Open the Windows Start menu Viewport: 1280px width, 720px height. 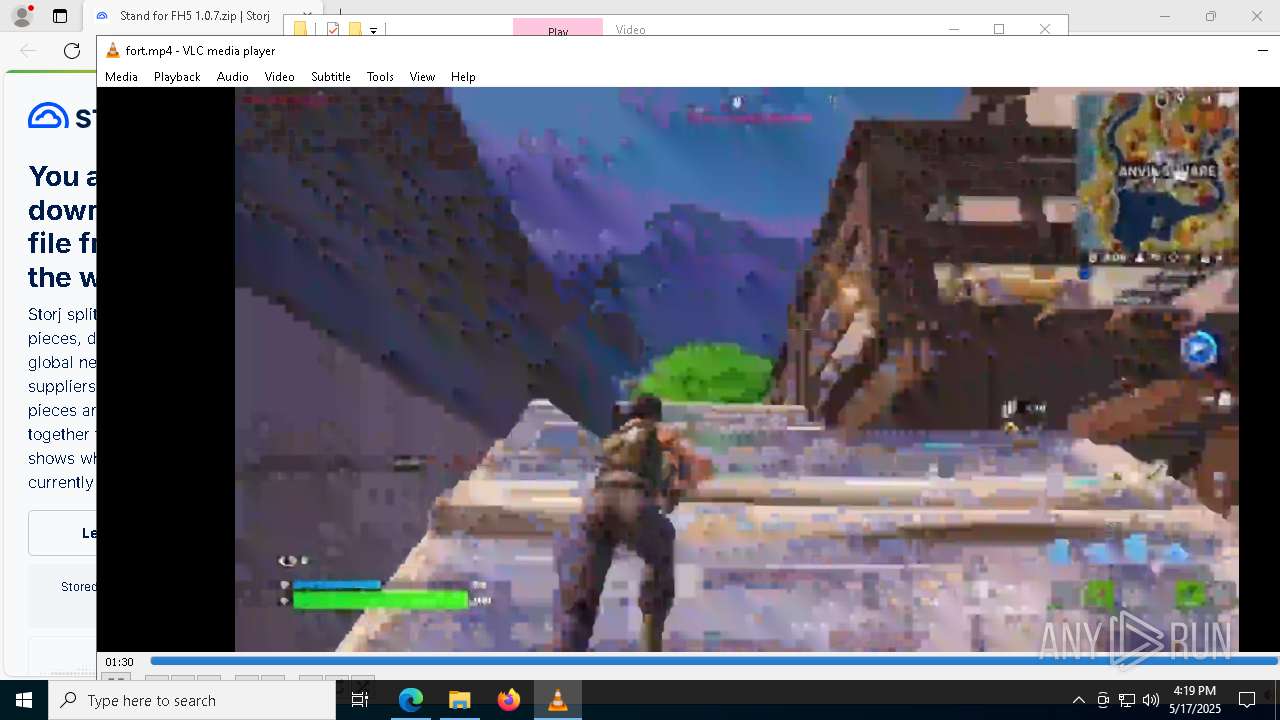tap(24, 700)
